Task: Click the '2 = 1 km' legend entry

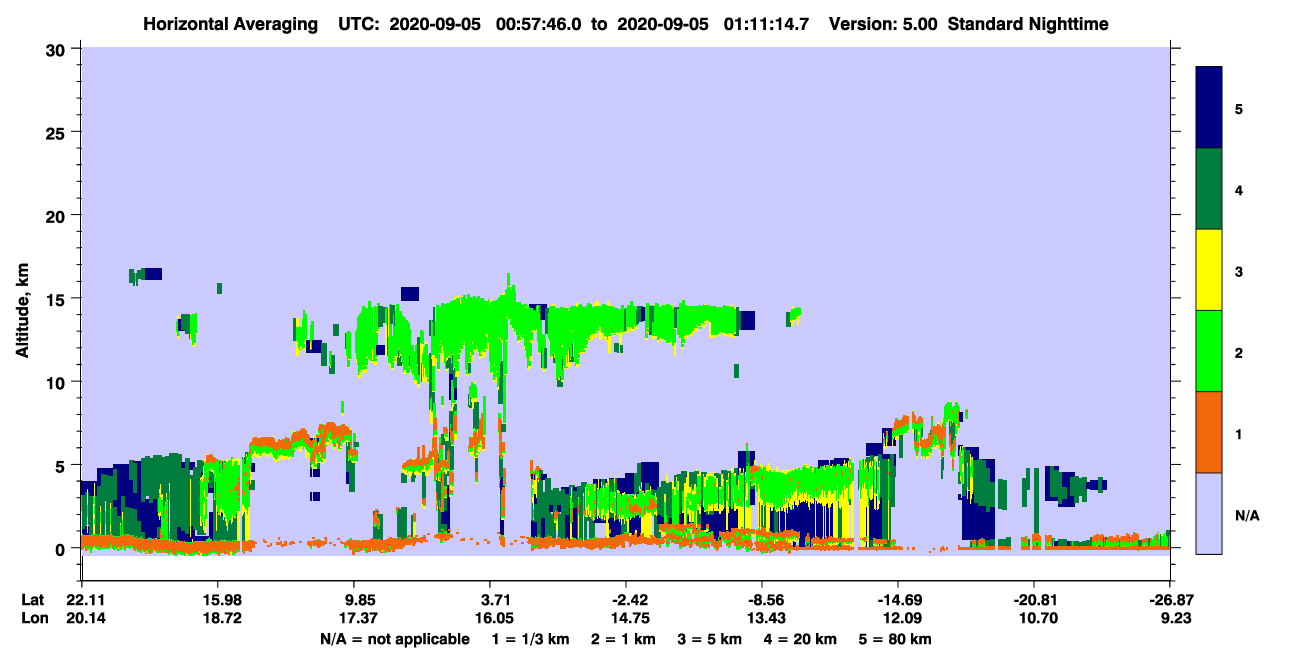Action: (x=623, y=639)
